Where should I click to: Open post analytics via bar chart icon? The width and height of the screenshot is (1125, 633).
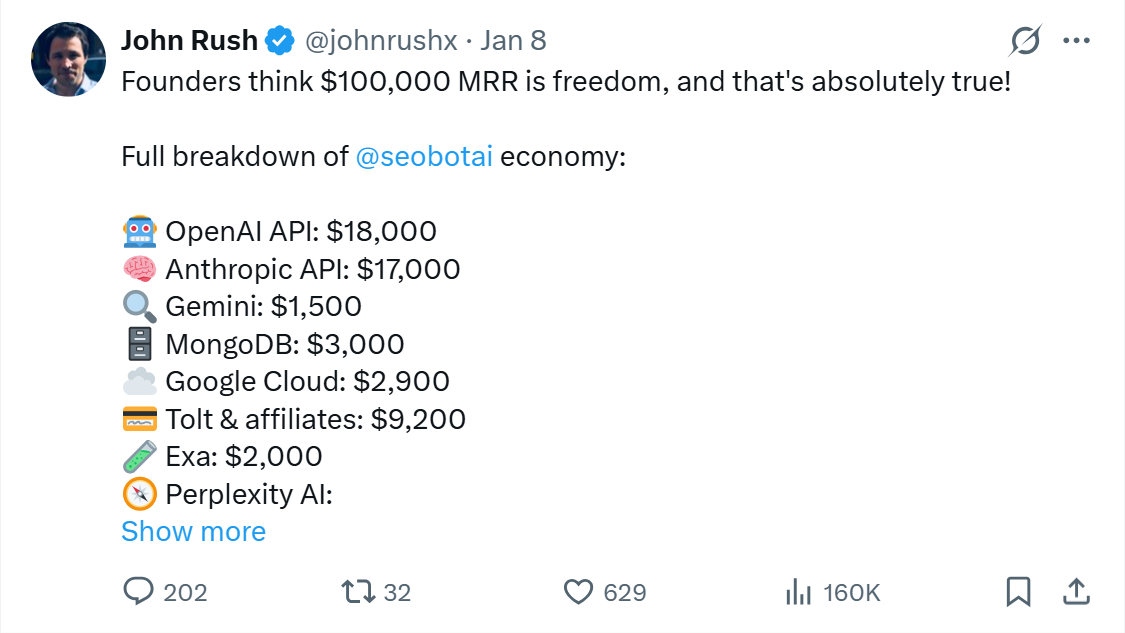pyautogui.click(x=798, y=592)
